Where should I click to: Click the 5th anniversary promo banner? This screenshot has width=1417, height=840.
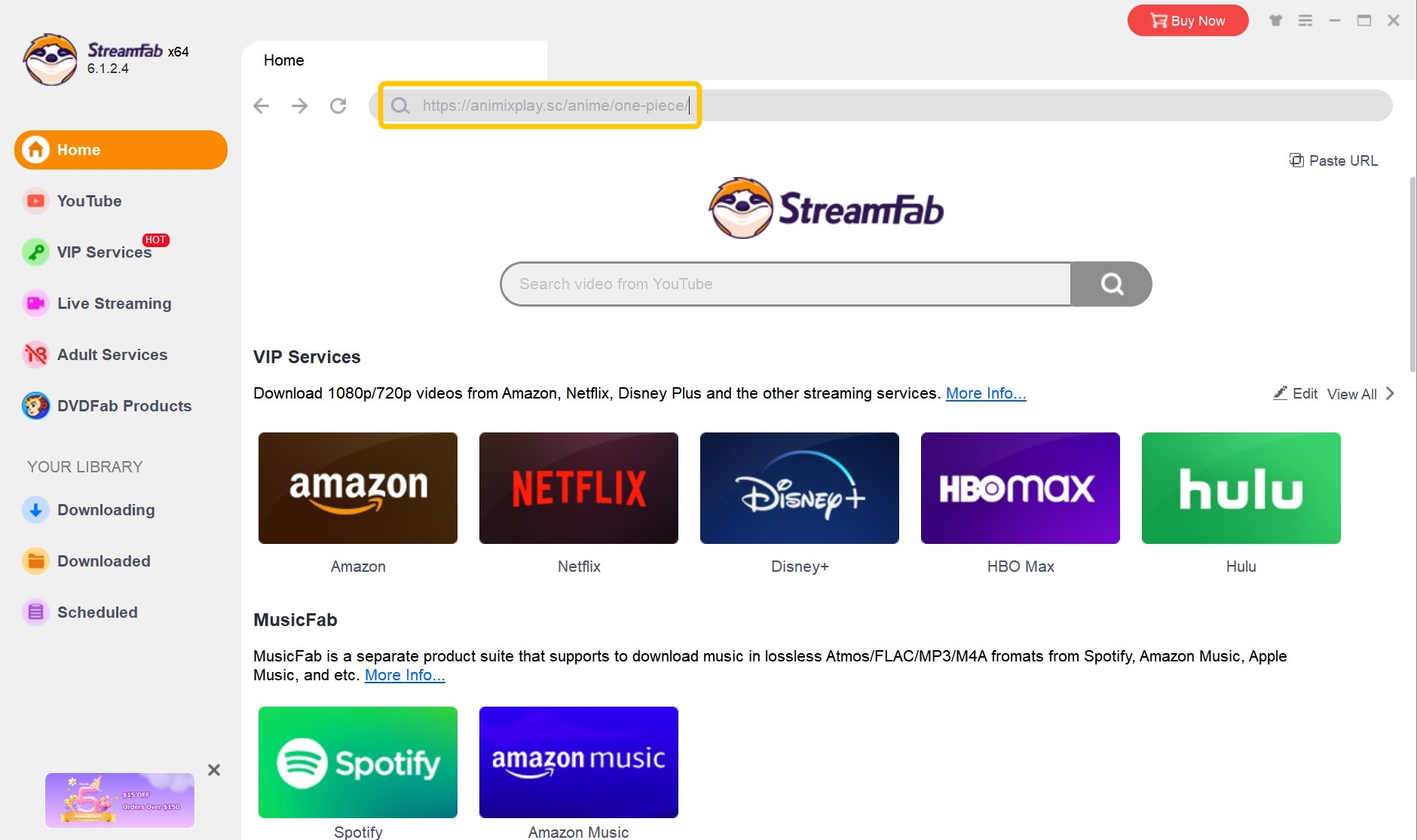[x=120, y=800]
